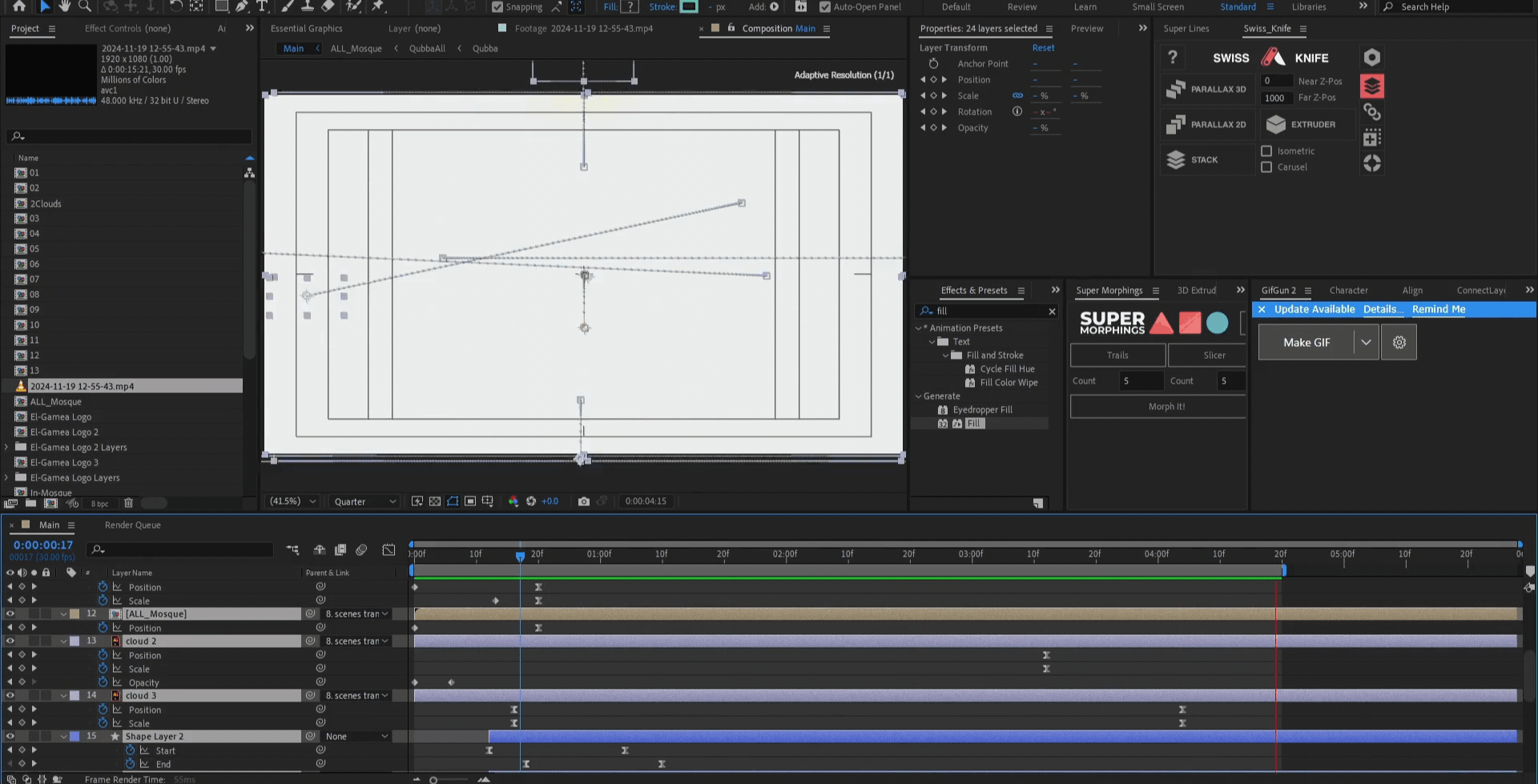Viewport: 1538px width, 784px height.
Task: Open composition mini-flowchart icon in timeline
Action: 292,549
